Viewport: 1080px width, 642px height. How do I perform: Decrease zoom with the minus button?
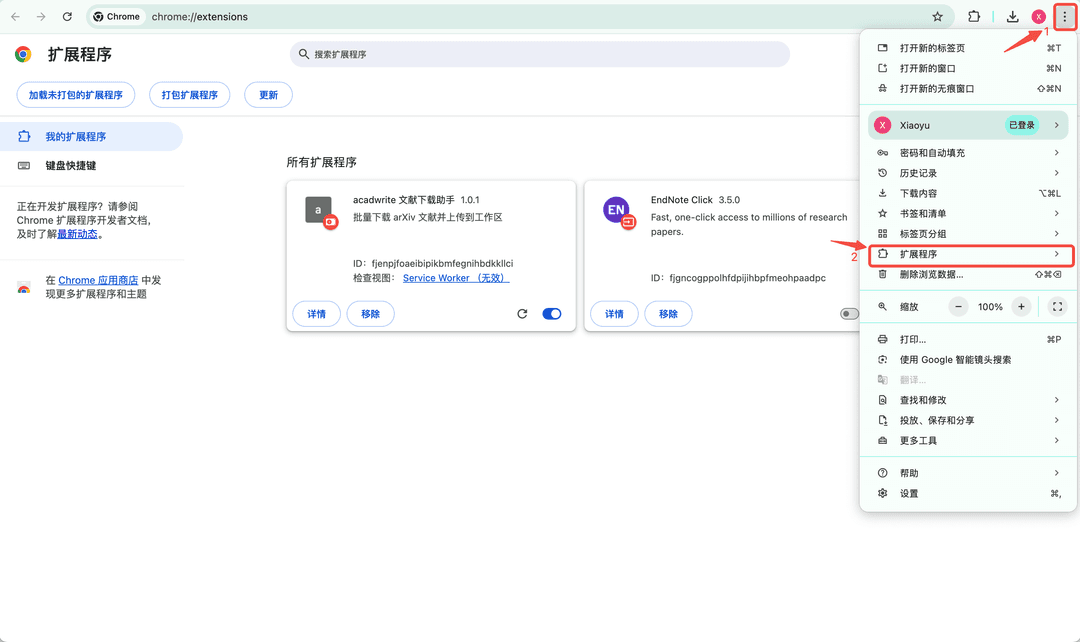click(958, 307)
